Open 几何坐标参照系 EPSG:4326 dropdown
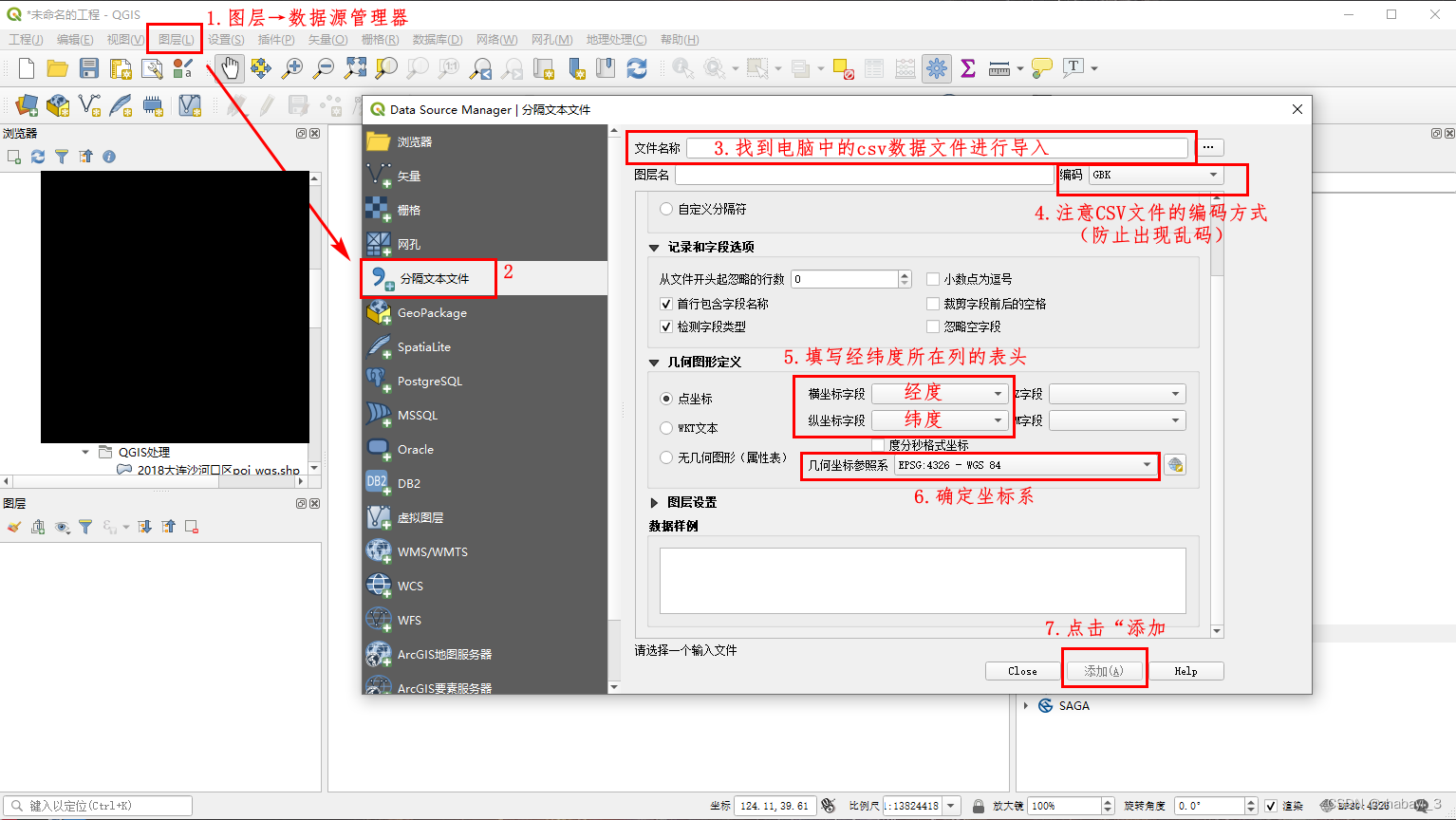This screenshot has width=1456, height=820. pos(1026,465)
